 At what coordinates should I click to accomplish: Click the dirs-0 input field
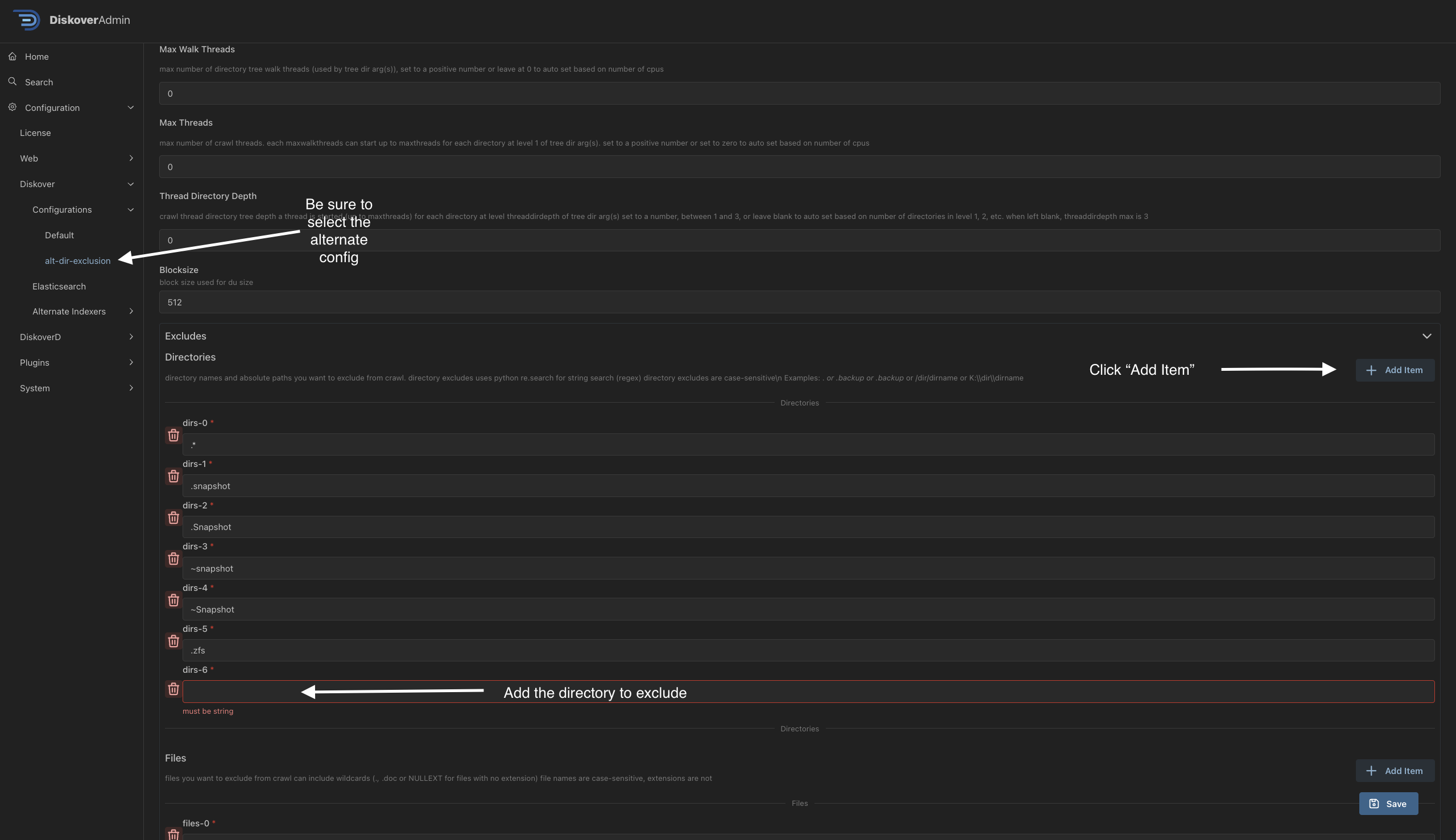click(808, 444)
